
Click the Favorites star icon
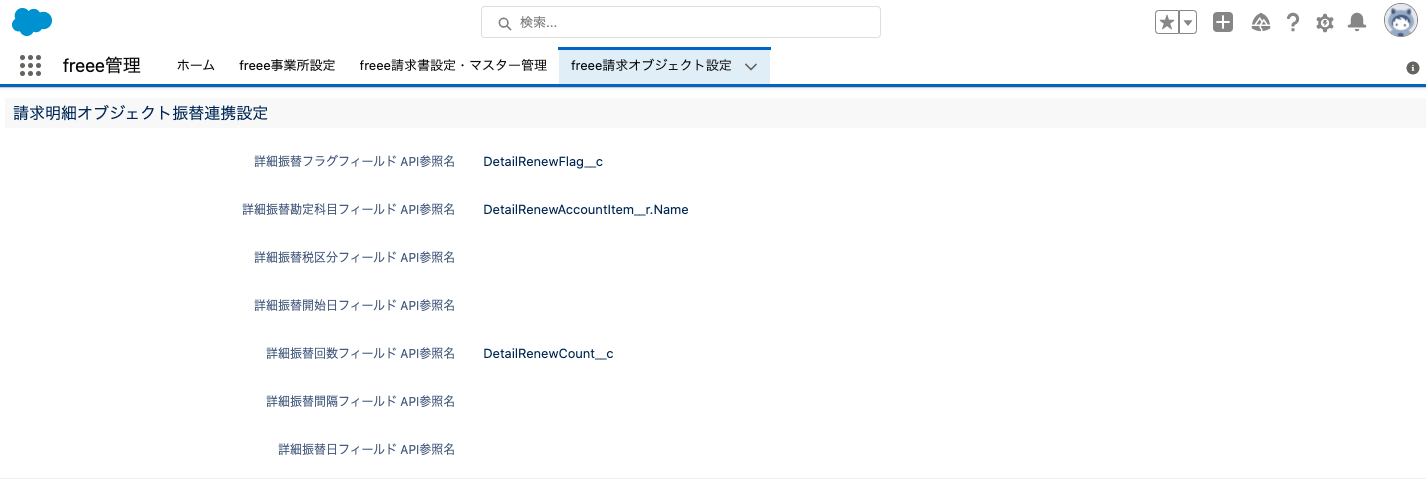pos(1167,22)
